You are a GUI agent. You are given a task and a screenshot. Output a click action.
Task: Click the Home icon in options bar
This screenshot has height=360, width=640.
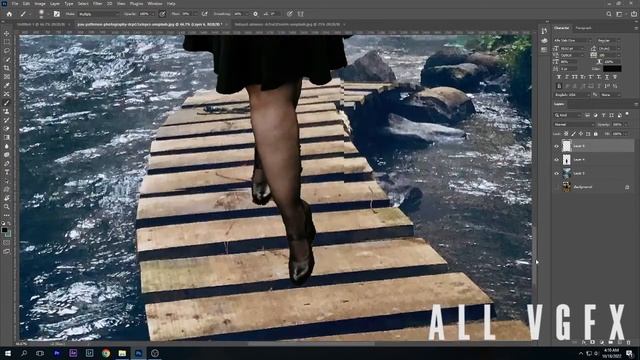click(x=9, y=14)
